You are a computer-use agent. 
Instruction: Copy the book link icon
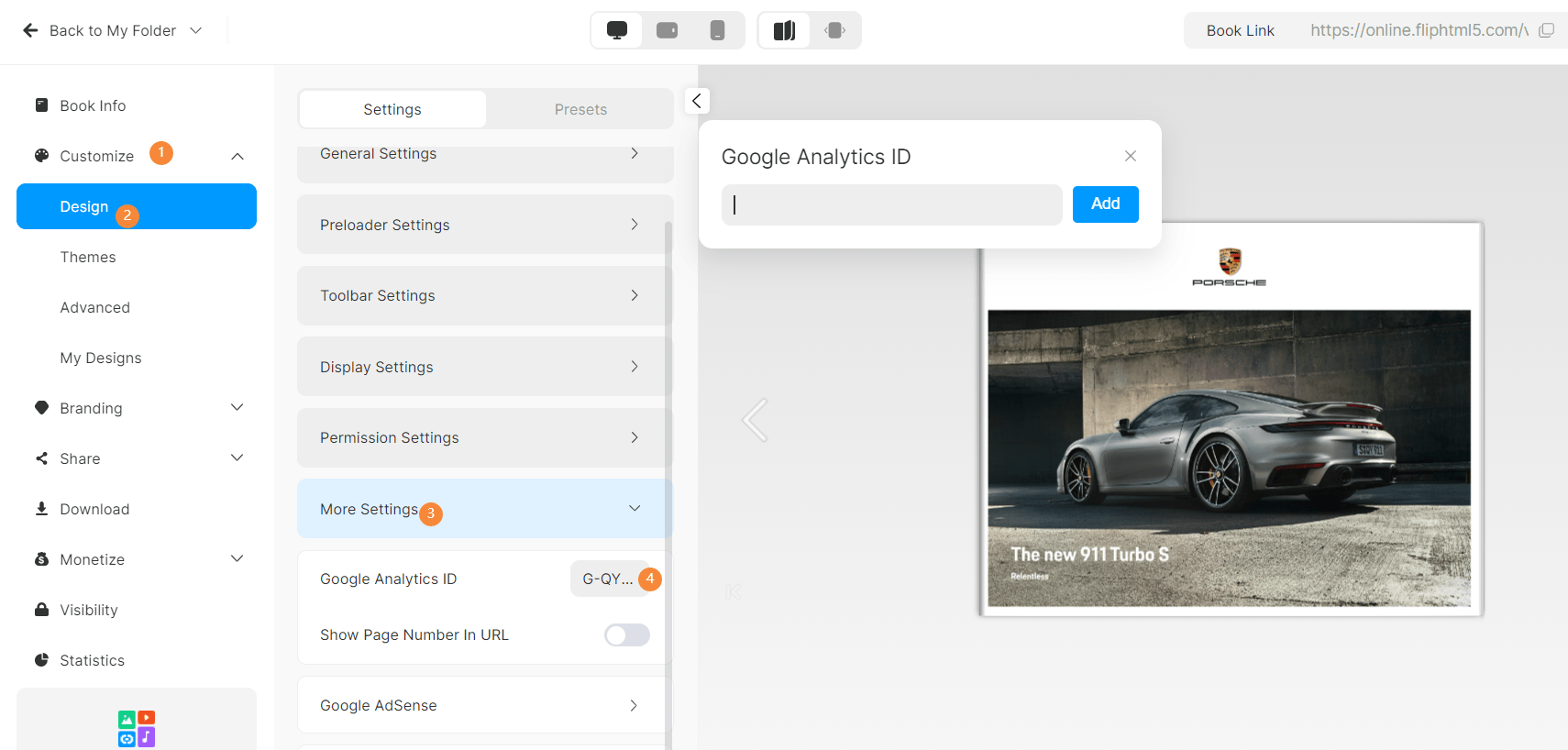[1546, 30]
